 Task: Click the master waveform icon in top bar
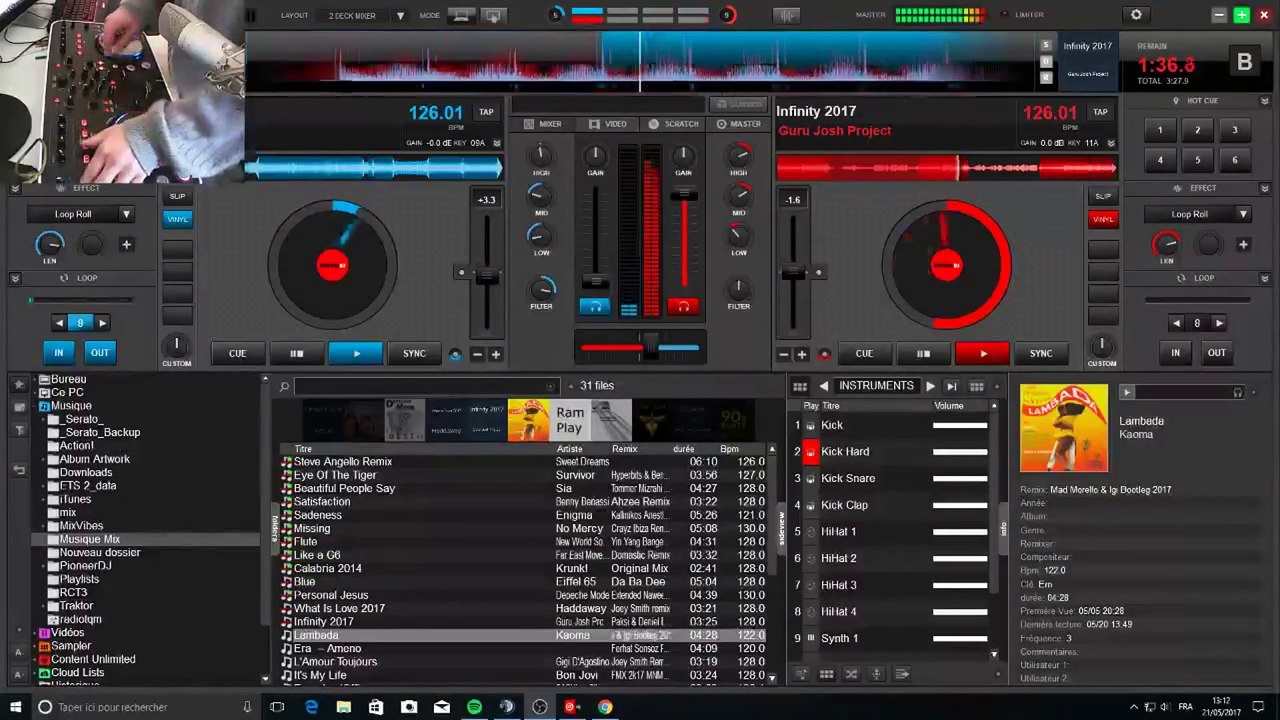click(x=787, y=15)
